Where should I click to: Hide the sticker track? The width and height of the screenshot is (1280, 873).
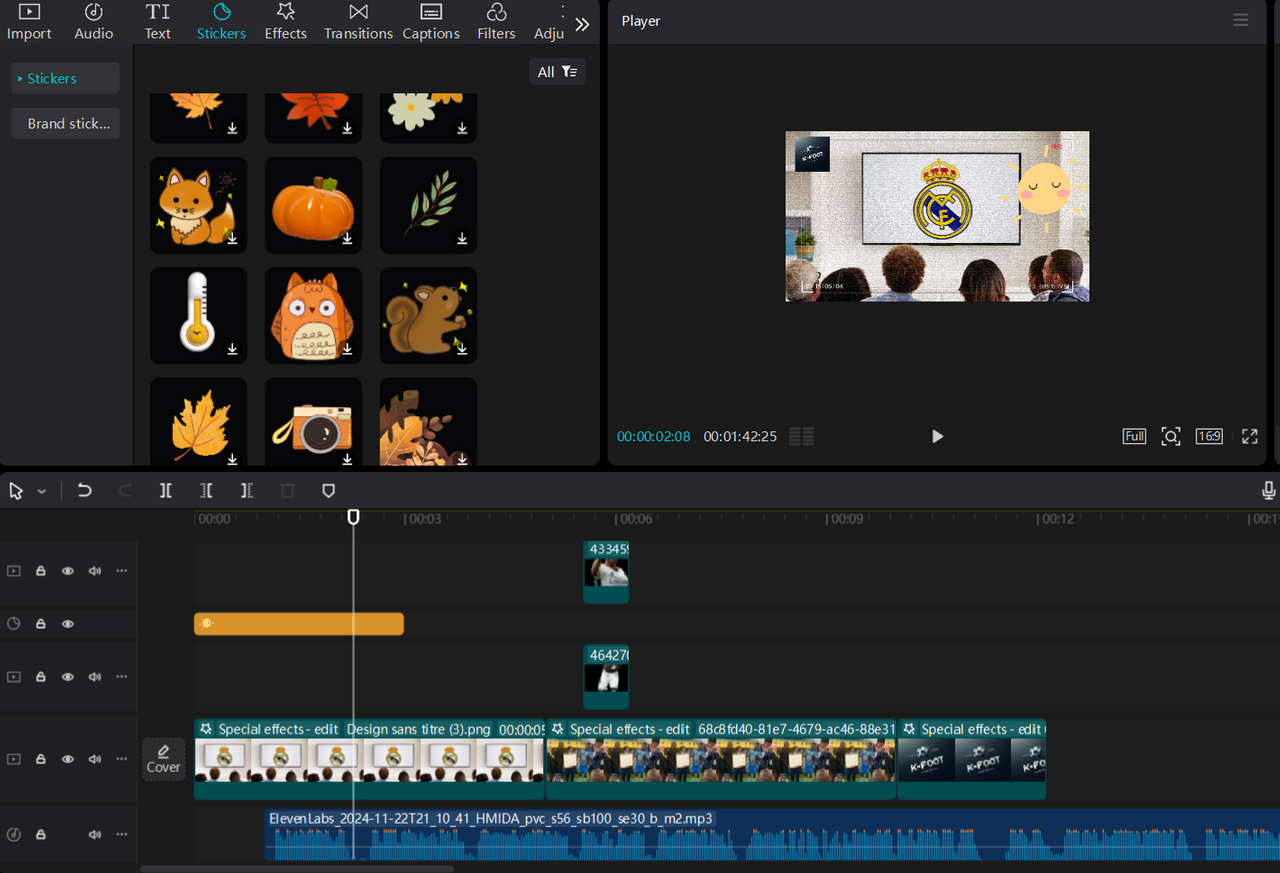pos(68,624)
